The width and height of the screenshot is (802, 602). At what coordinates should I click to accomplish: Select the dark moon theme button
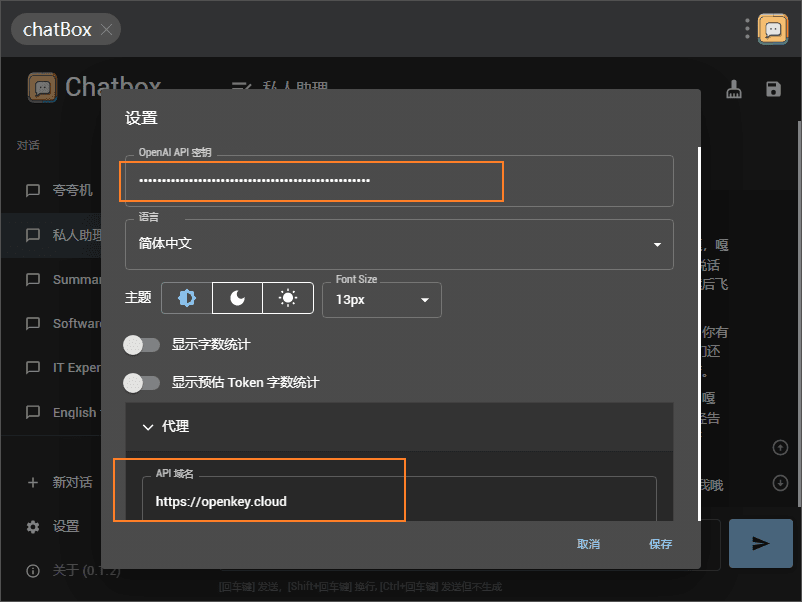237,298
